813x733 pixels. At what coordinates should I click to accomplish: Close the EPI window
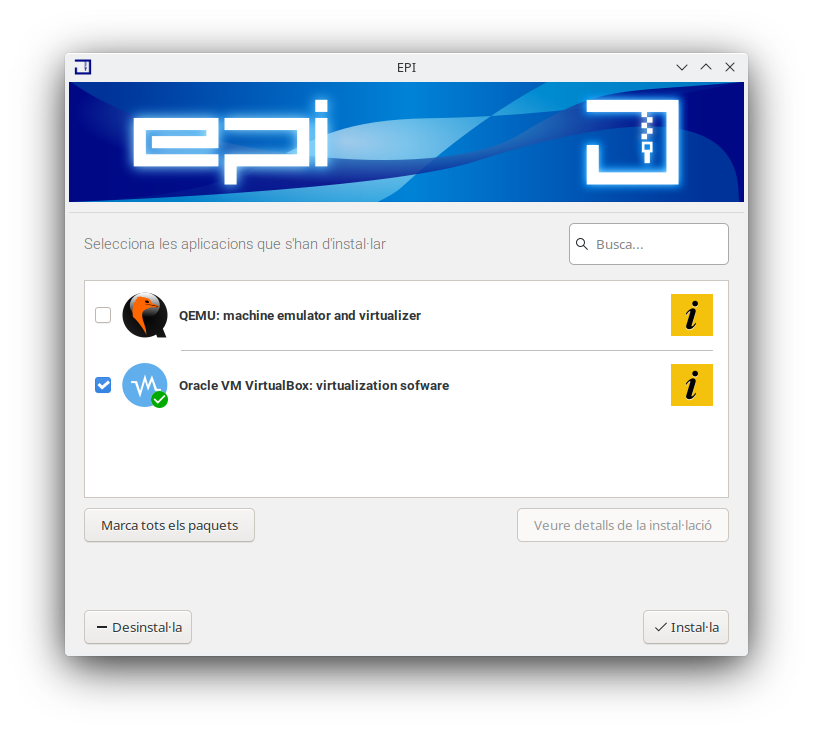[730, 67]
